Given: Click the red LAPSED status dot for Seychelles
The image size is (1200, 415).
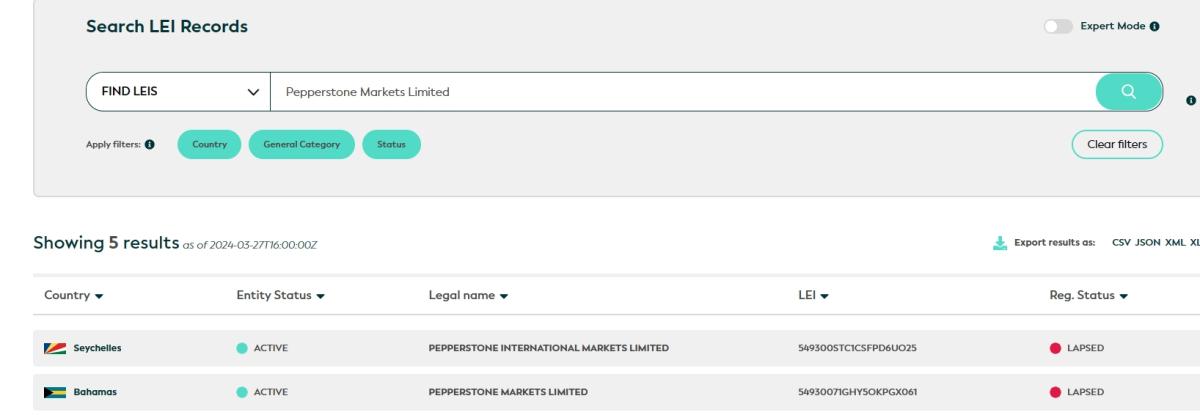Looking at the screenshot, I should coord(1058,349).
